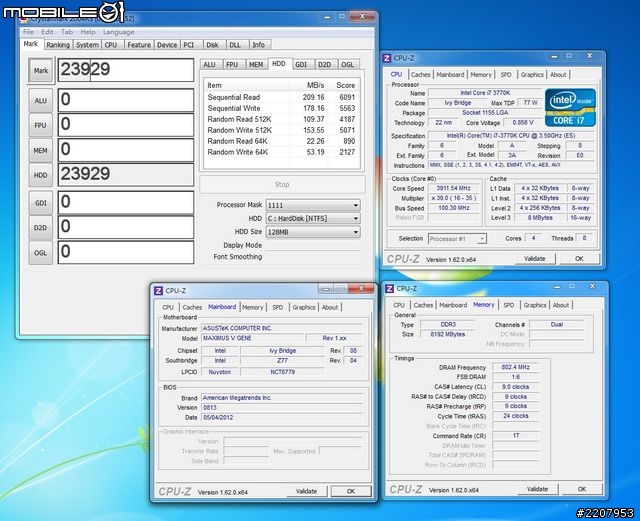Open CPU tab in the CPU-Z Memory window
This screenshot has height=521, width=640.
(x=399, y=305)
